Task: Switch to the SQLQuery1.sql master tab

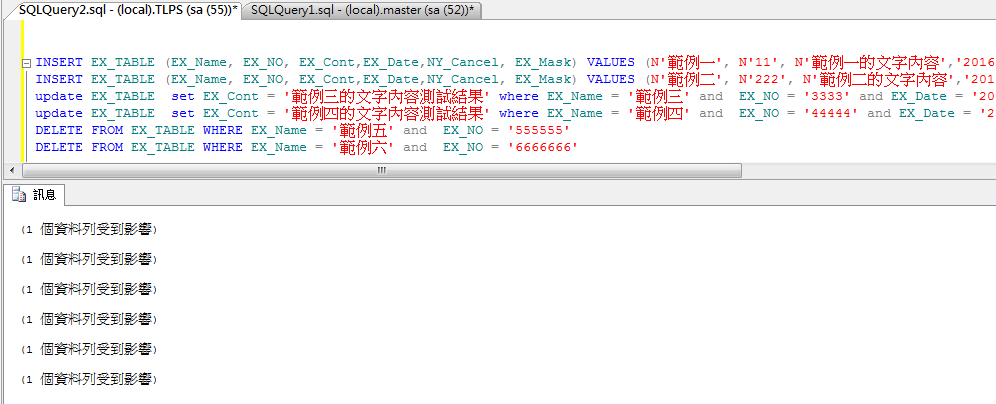Action: [x=362, y=10]
